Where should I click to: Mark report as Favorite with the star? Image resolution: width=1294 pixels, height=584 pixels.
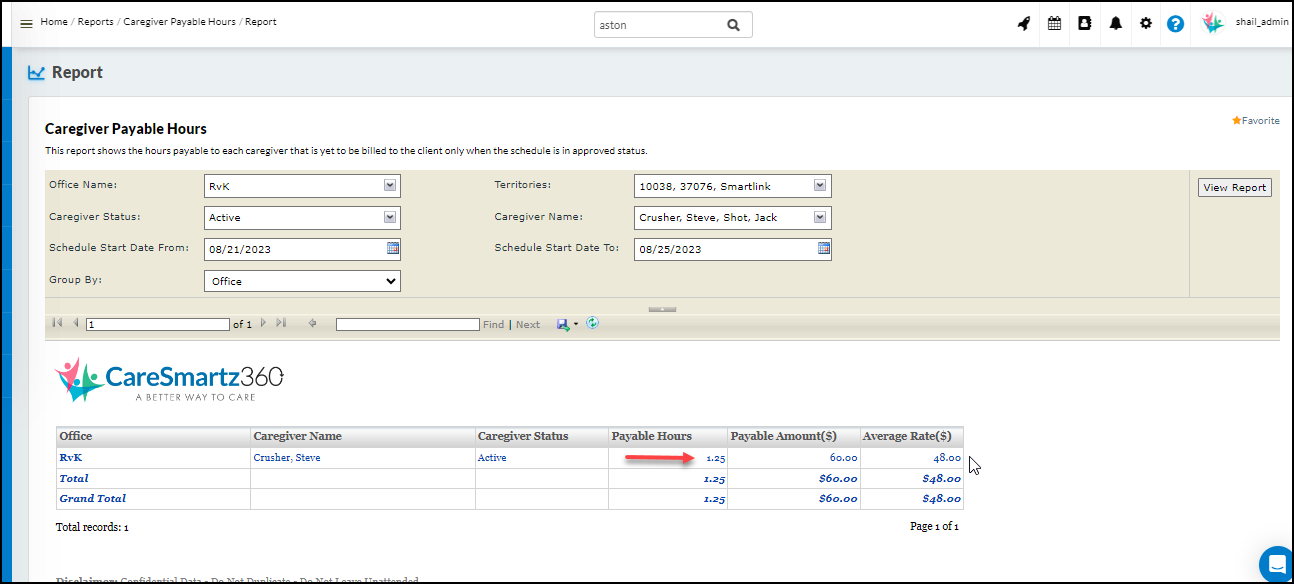pos(1236,120)
